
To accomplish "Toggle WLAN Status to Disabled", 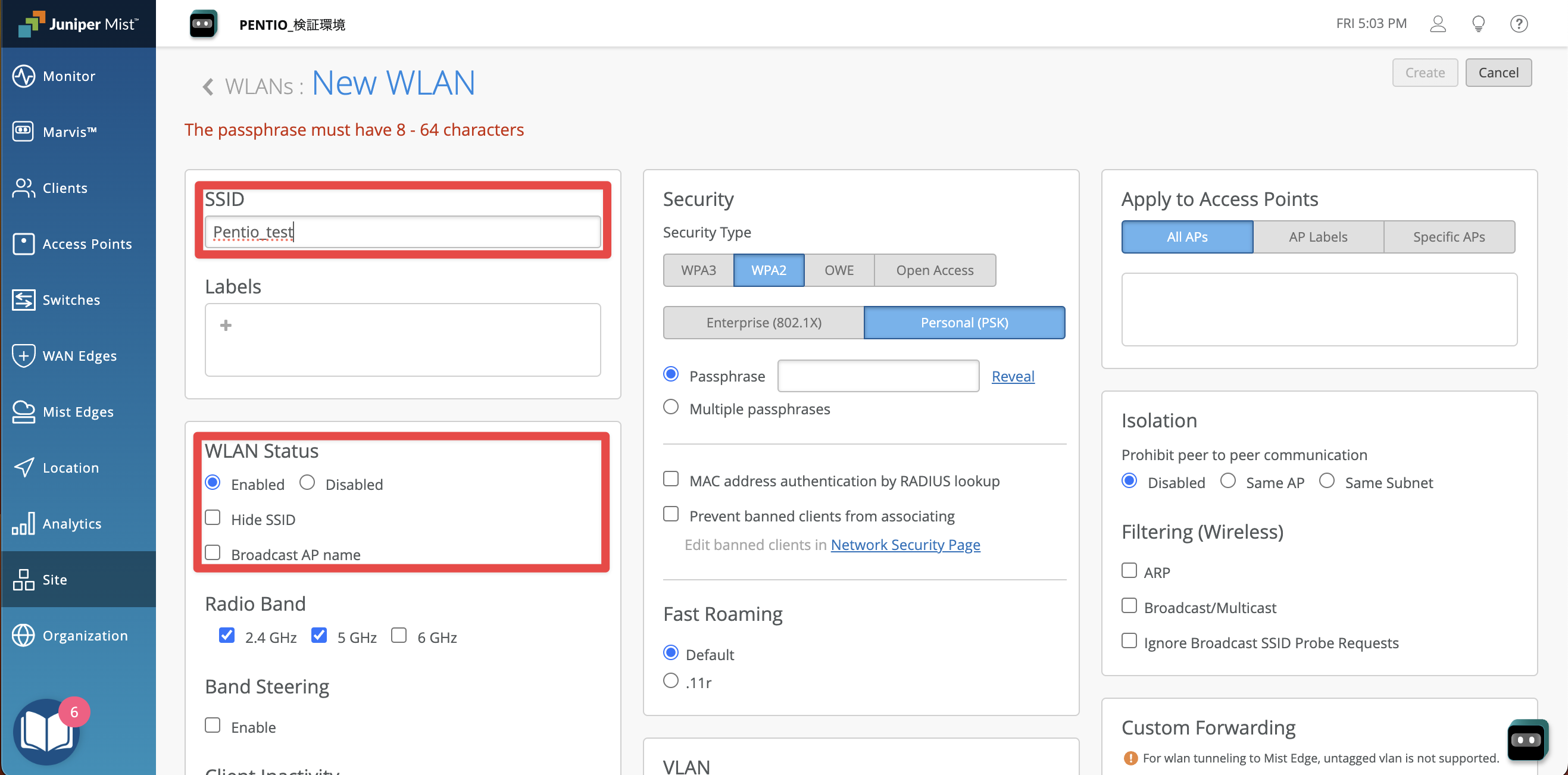I will coord(307,483).
